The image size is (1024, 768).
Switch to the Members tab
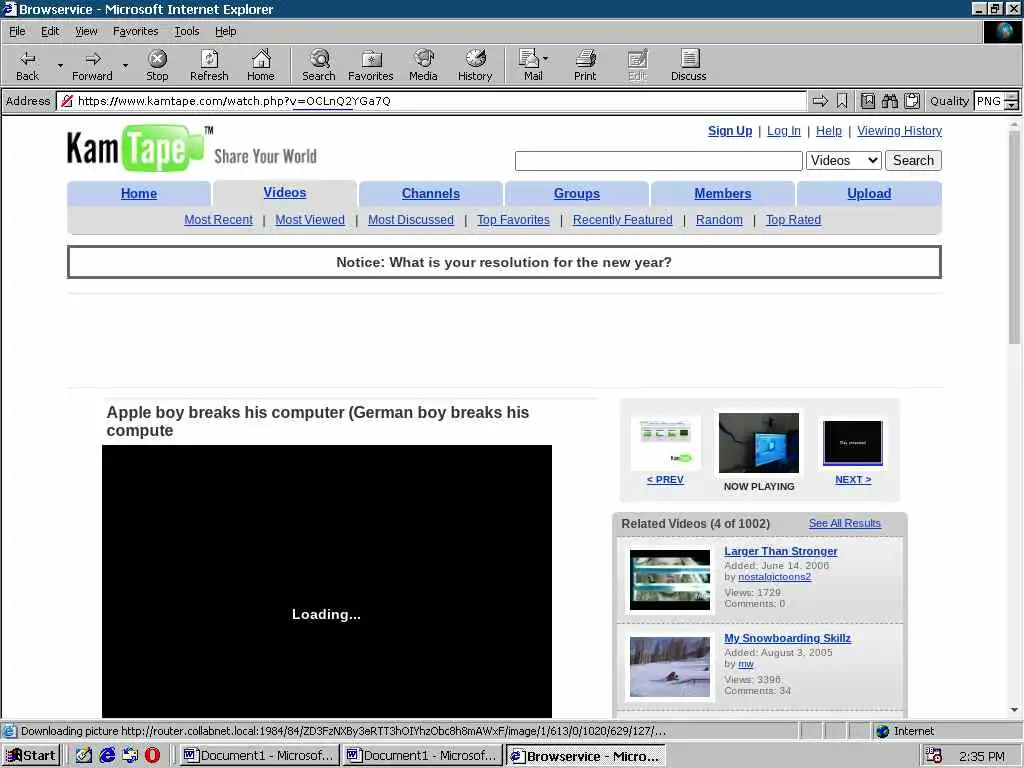pyautogui.click(x=722, y=193)
